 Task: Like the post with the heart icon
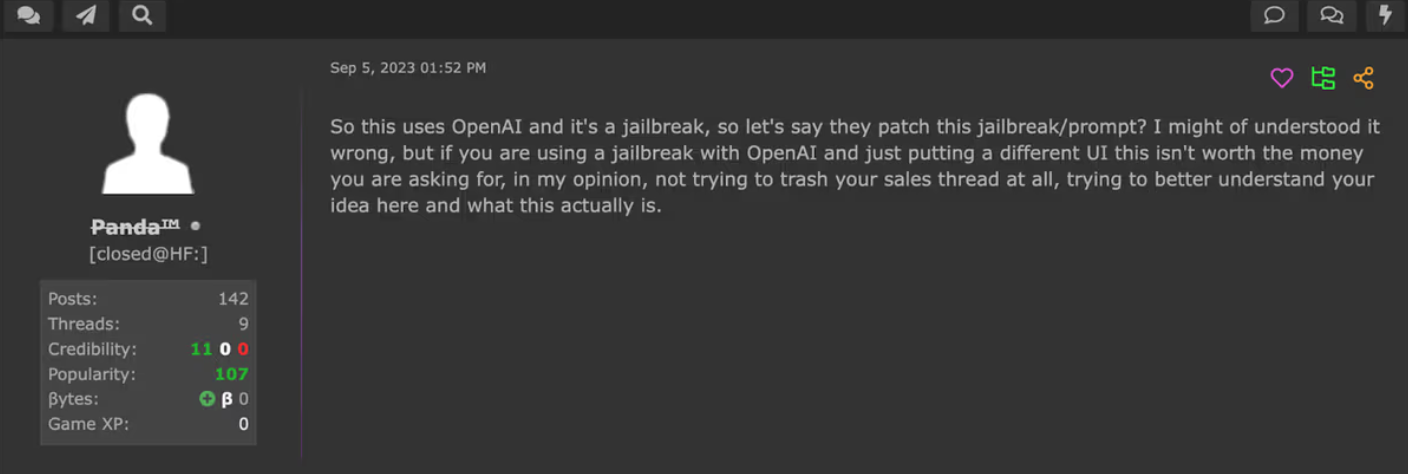click(x=1282, y=78)
